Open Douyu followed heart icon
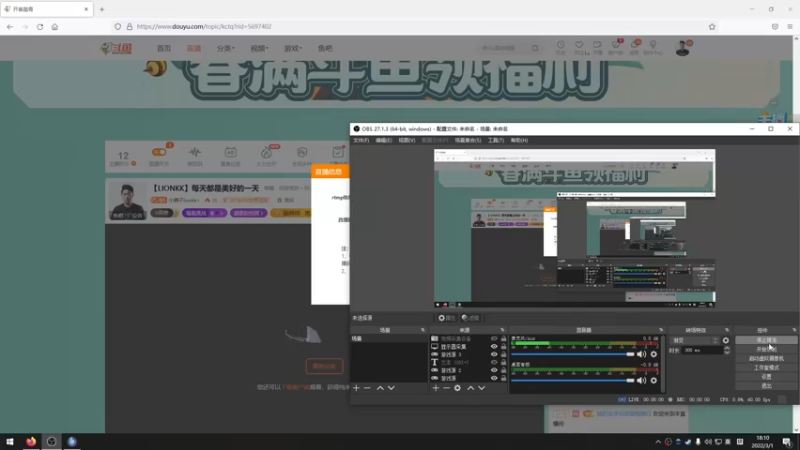This screenshot has height=450, width=800. (579, 45)
